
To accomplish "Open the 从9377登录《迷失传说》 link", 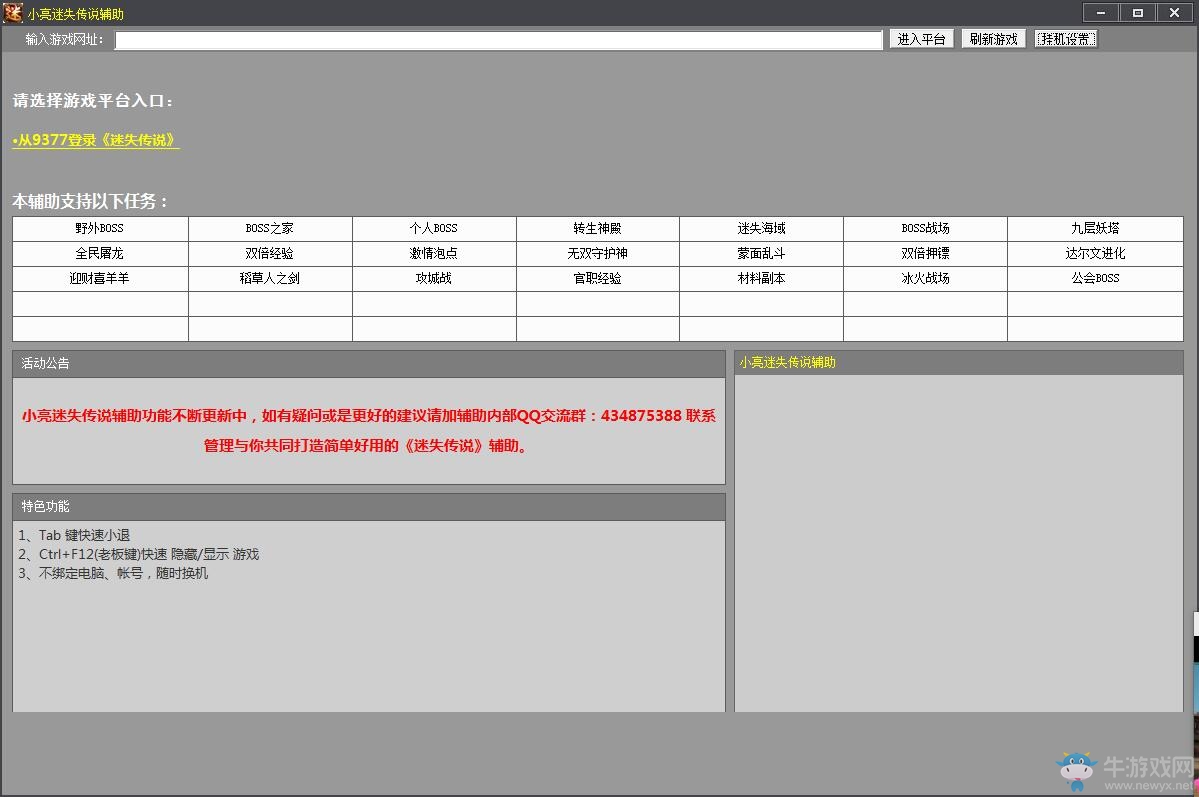I will tap(96, 140).
